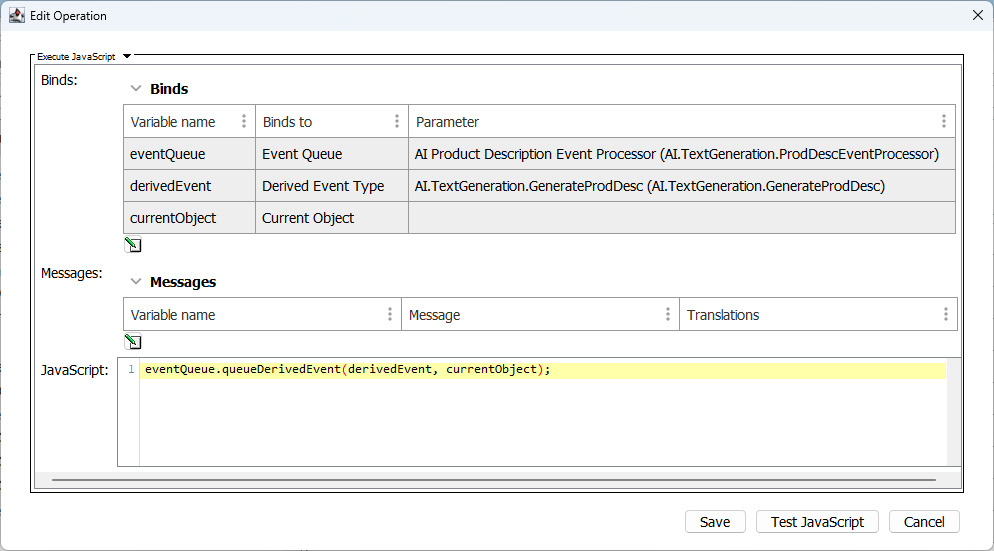Open Variable name column menu in Binds table
The image size is (994, 551).
244,122
